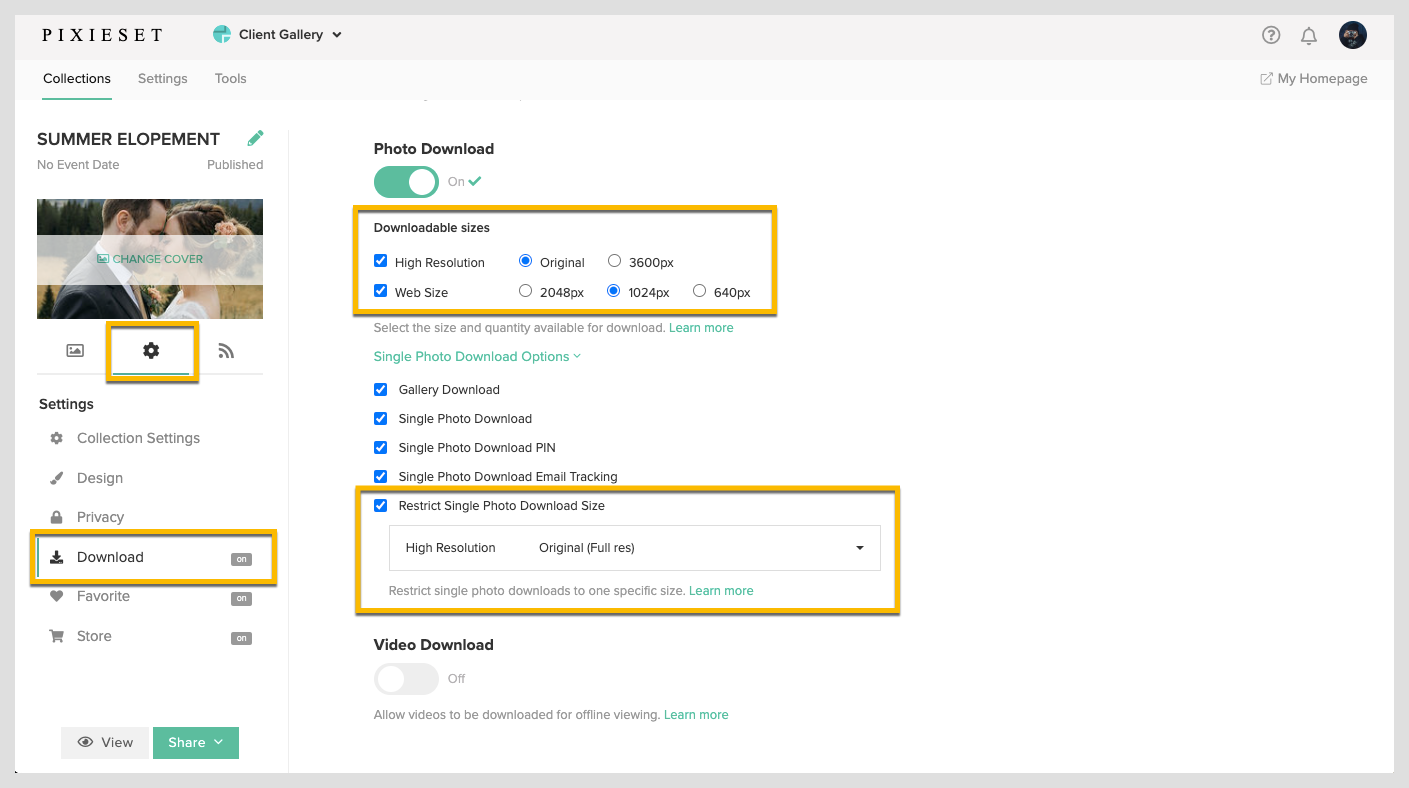1409x788 pixels.
Task: Uncheck Single Photo Download PIN
Action: pos(380,447)
